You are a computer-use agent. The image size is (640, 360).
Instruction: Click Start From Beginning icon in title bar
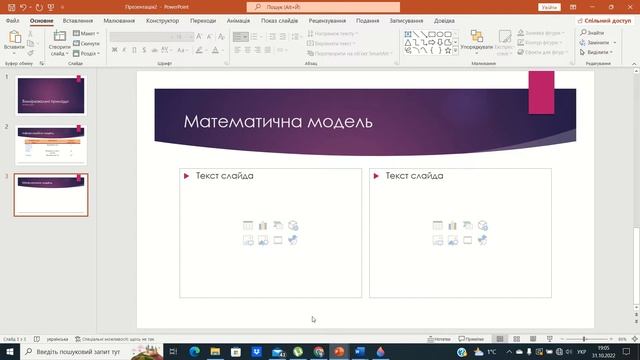tap(51, 7)
